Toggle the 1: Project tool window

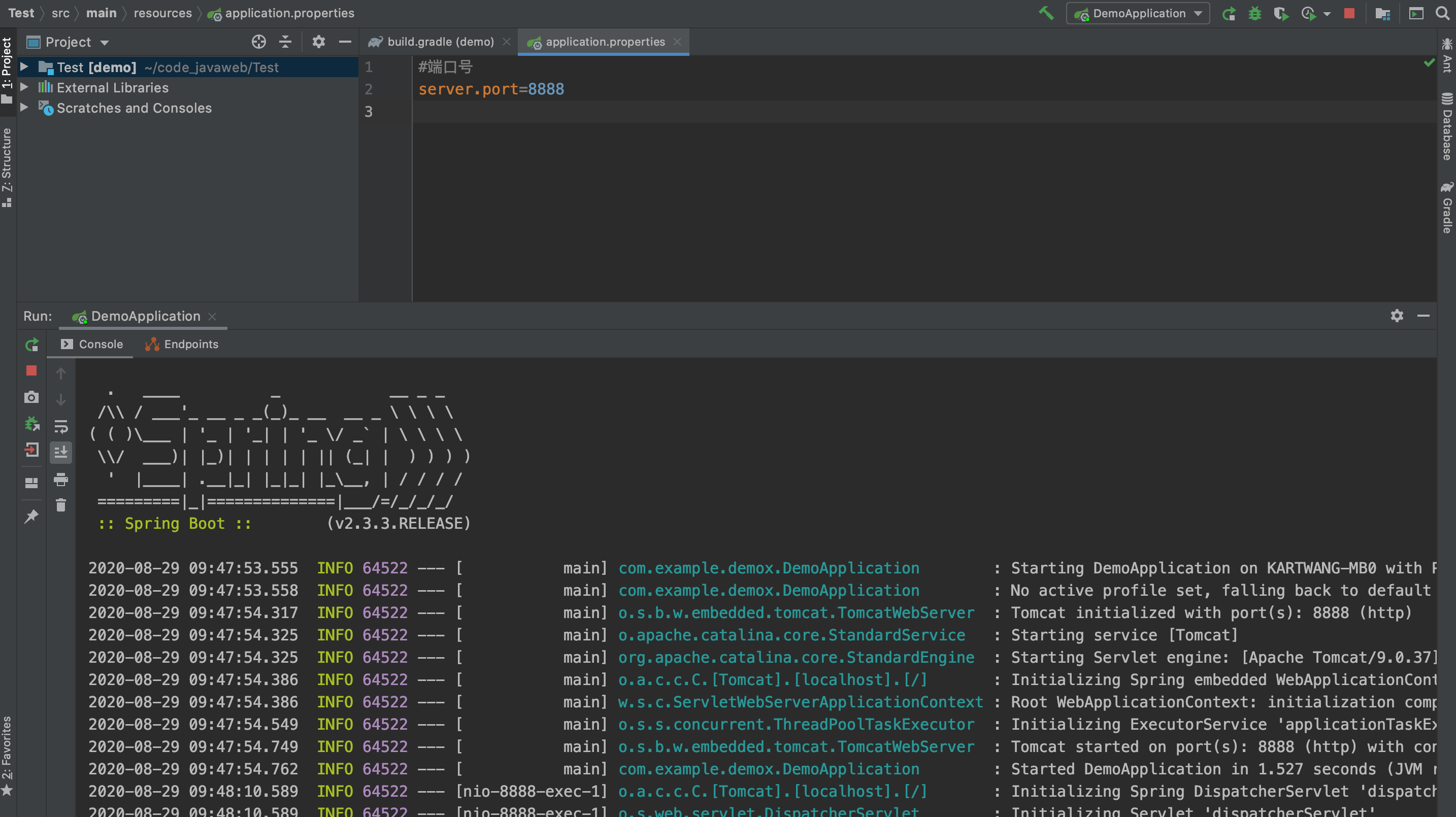pyautogui.click(x=7, y=71)
